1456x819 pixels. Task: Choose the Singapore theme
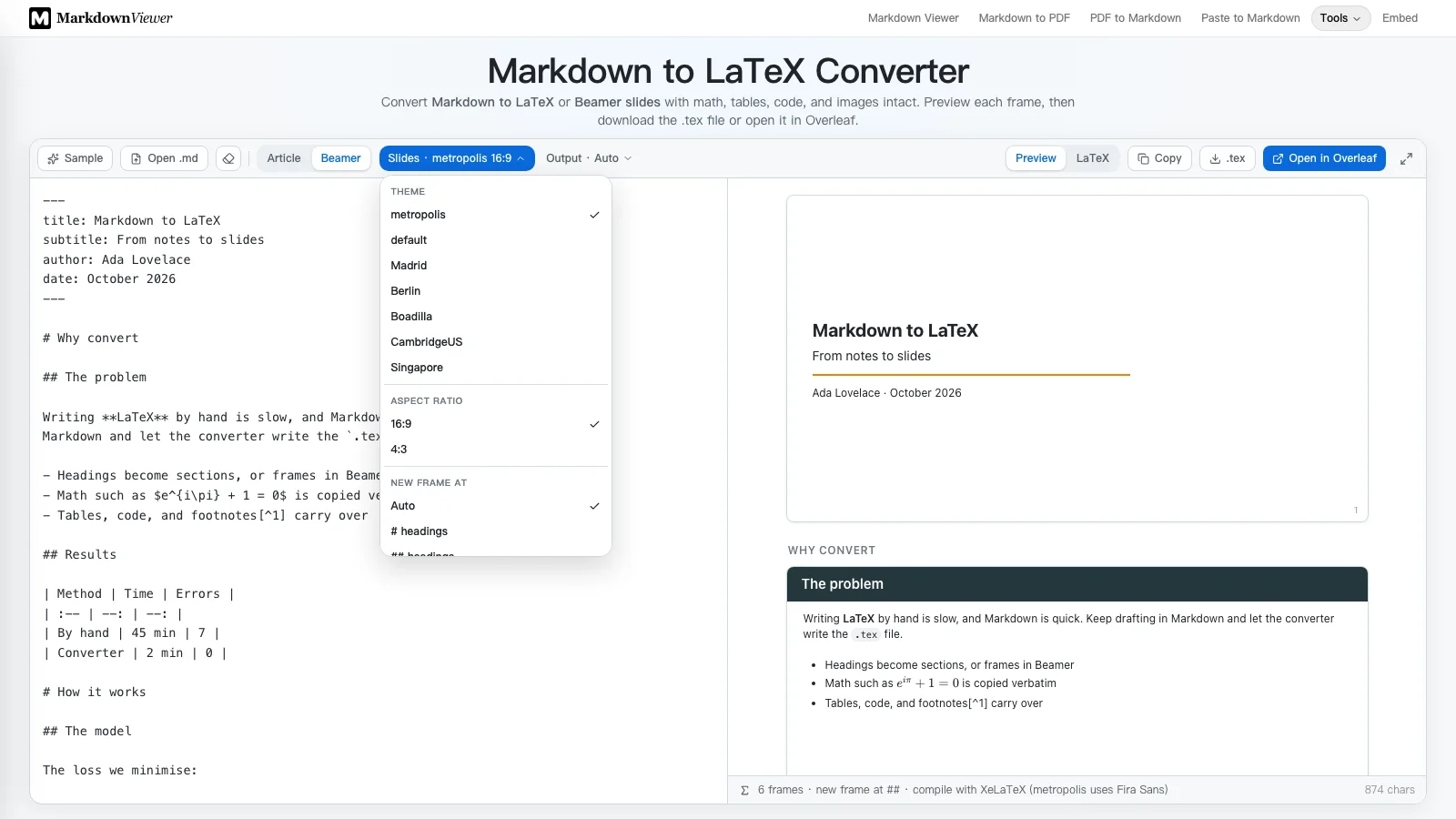[495, 368]
